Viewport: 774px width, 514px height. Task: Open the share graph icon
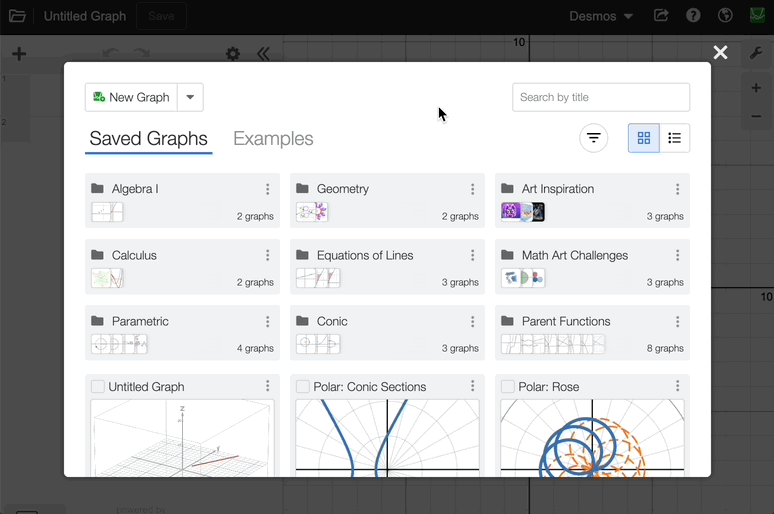tap(661, 16)
